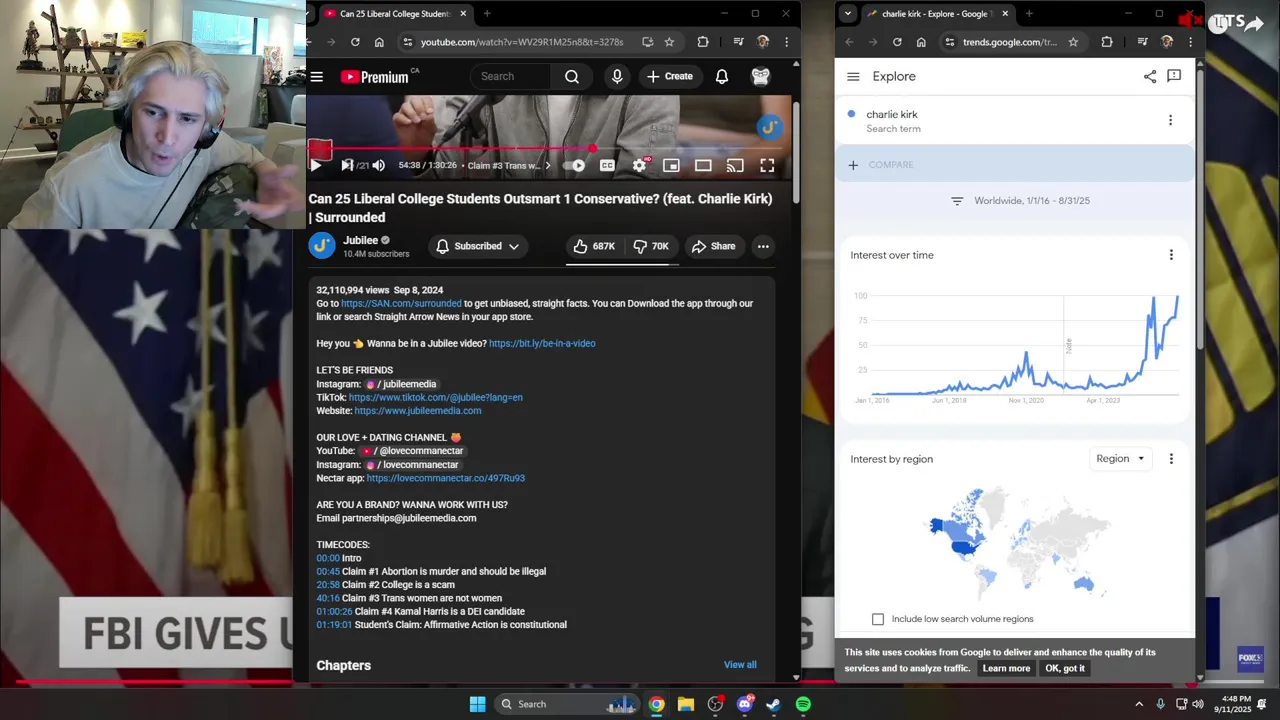
Task: Open extensions puzzle icon in YouTube window
Action: coord(703,42)
